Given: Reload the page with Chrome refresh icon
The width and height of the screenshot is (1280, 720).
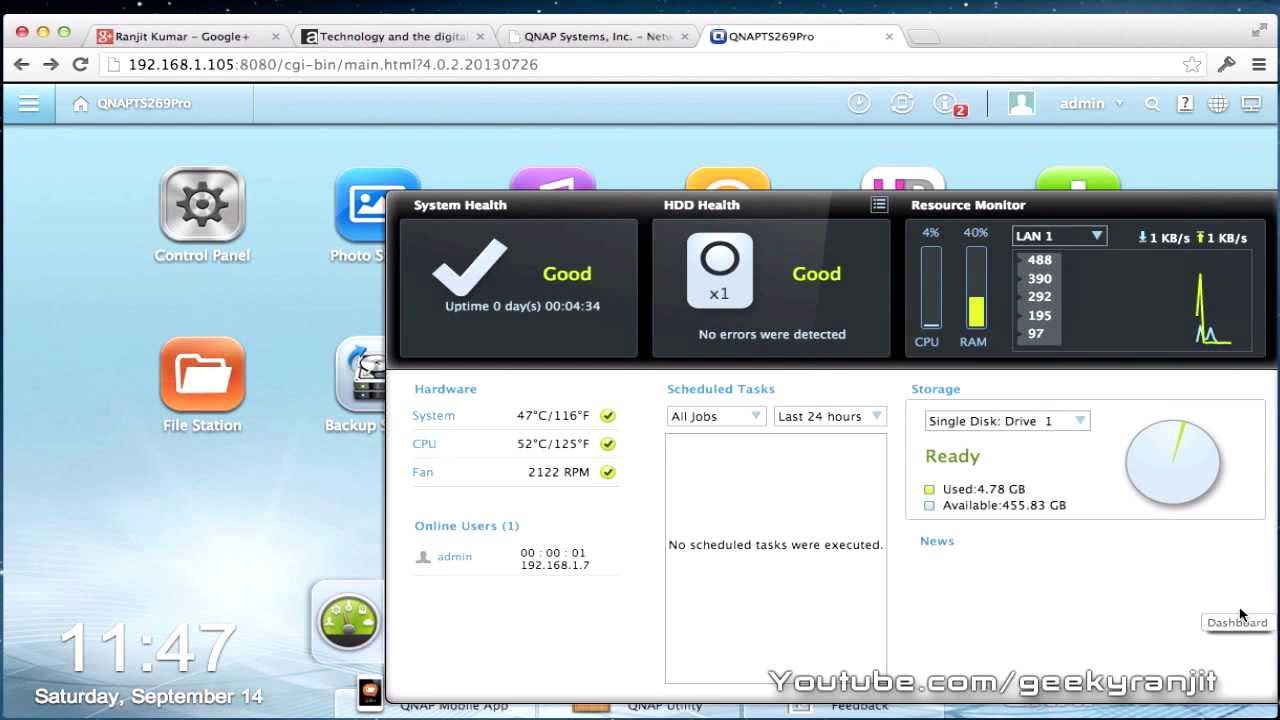Looking at the screenshot, I should click(x=81, y=64).
